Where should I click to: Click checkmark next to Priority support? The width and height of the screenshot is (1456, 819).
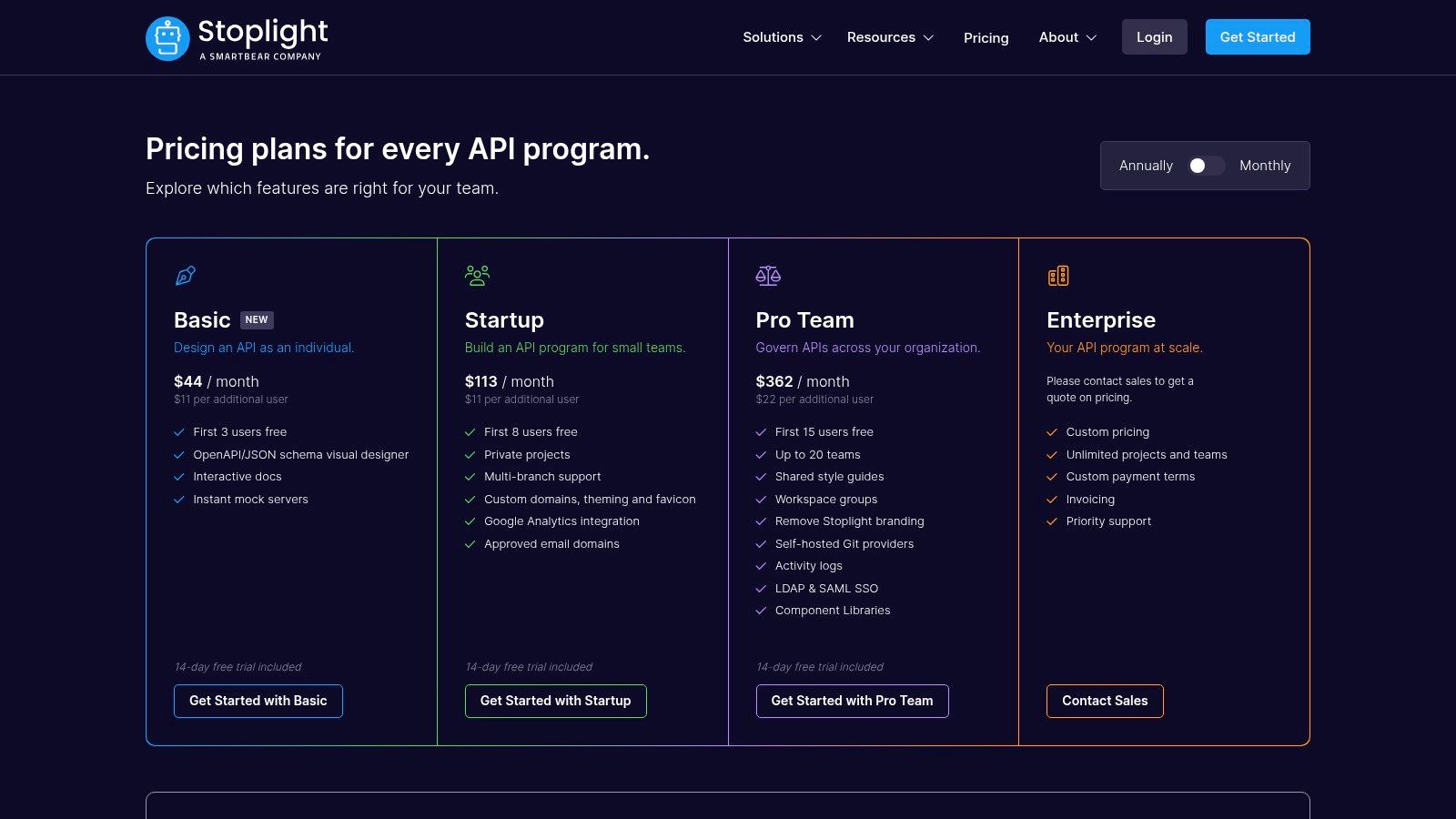pyautogui.click(x=1052, y=521)
